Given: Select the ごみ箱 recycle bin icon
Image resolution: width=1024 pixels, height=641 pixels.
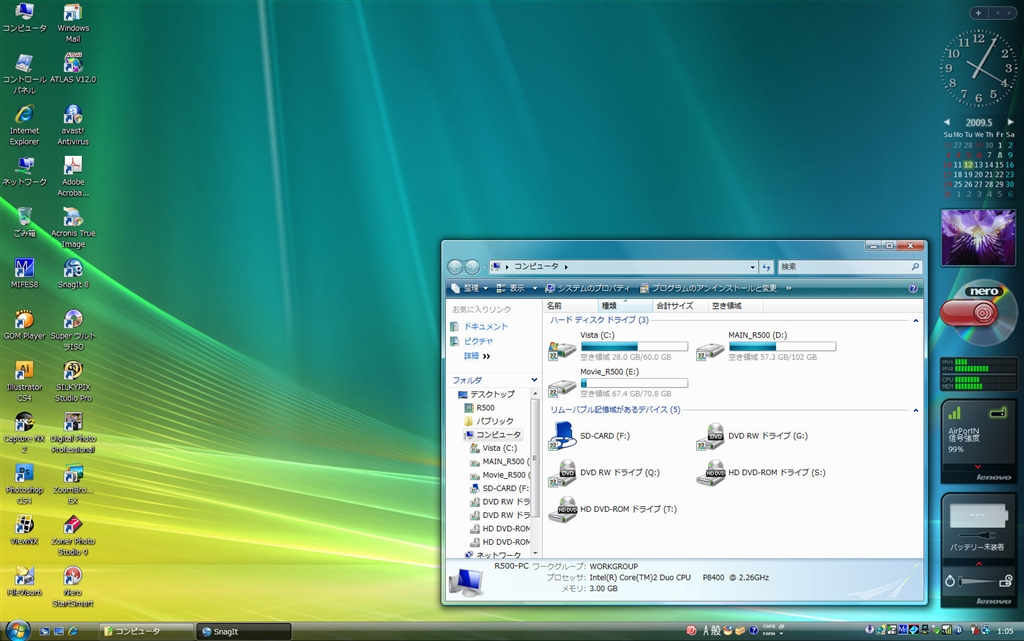Looking at the screenshot, I should click(x=24, y=218).
